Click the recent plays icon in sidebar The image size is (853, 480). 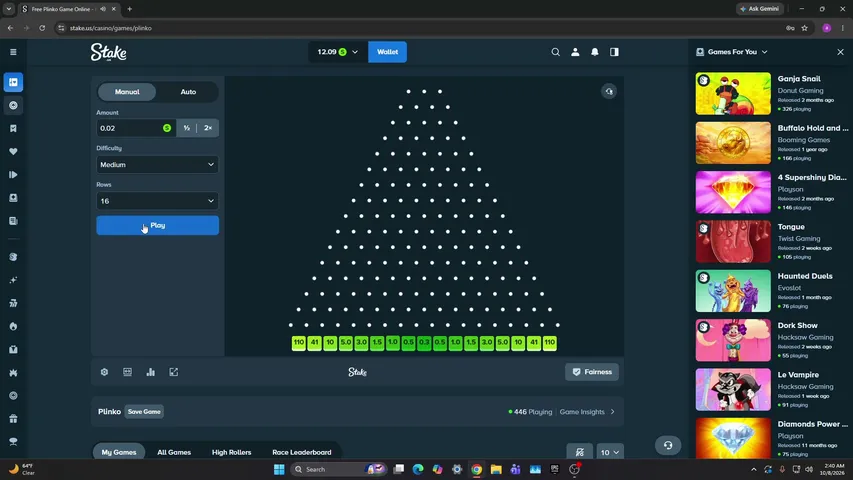[13, 175]
